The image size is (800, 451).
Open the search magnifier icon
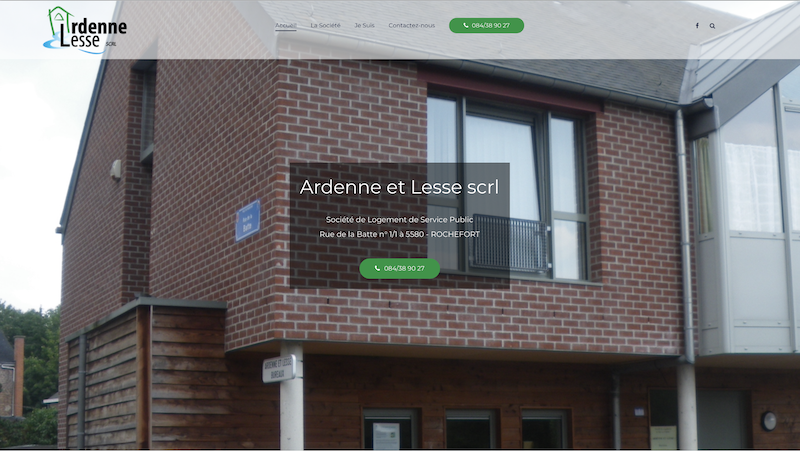(x=712, y=26)
